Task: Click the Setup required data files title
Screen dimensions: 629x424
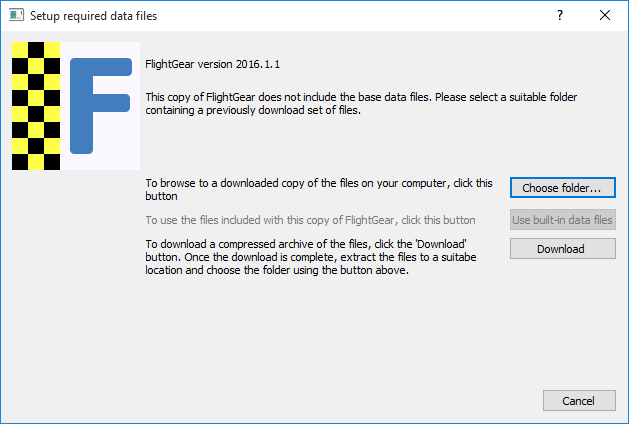Action: click(93, 16)
